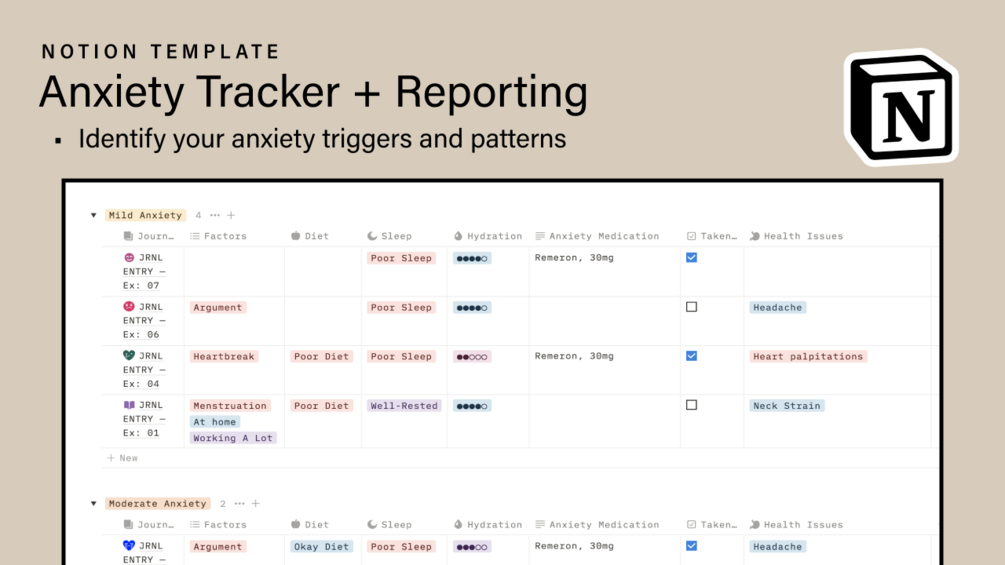Click the Menstruation factor tag

point(230,405)
